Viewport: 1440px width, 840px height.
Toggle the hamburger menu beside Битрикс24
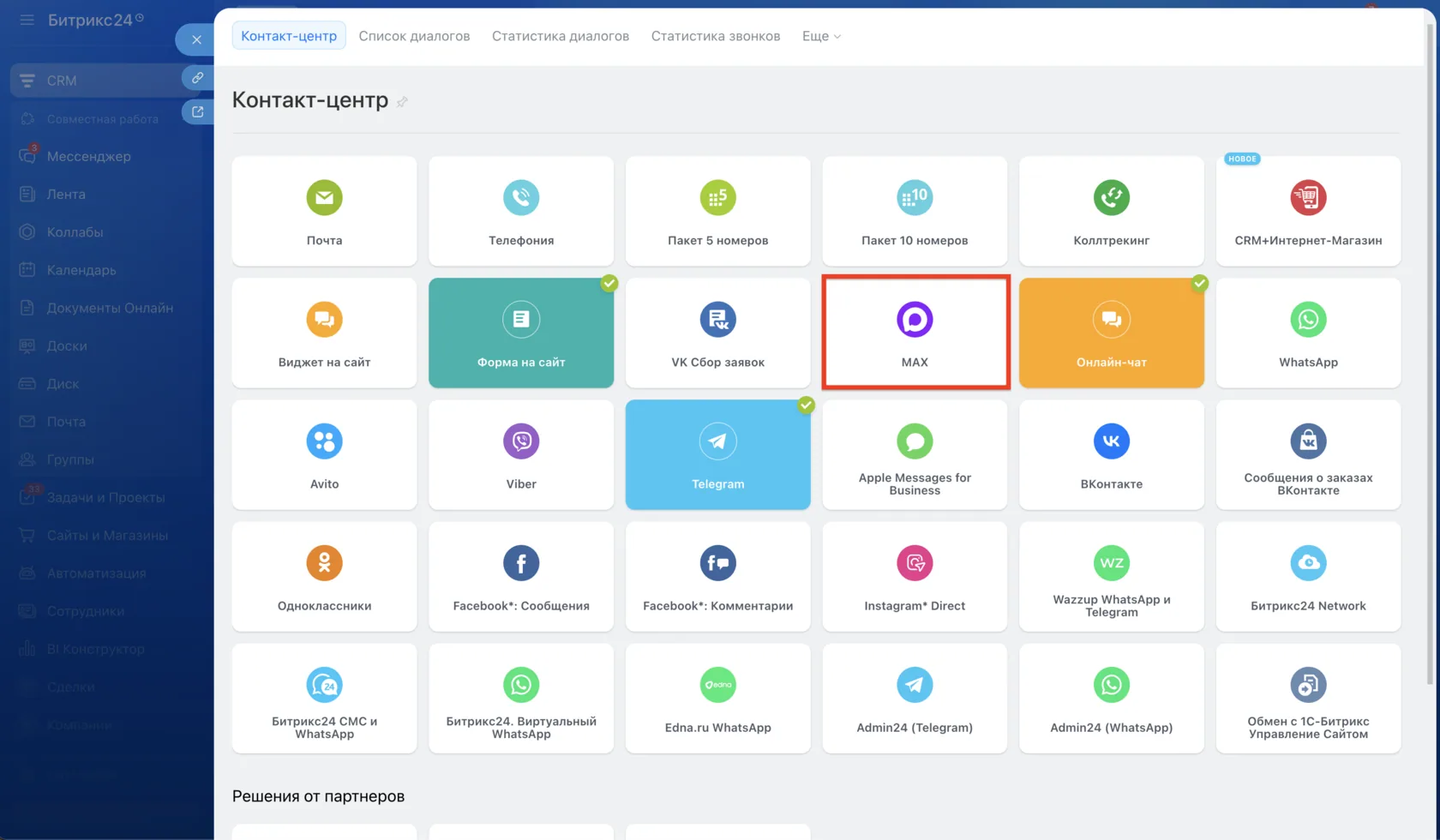coord(27,20)
